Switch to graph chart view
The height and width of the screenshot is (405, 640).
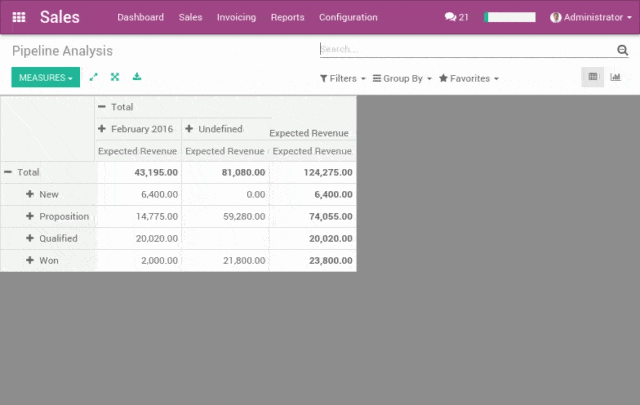click(615, 77)
